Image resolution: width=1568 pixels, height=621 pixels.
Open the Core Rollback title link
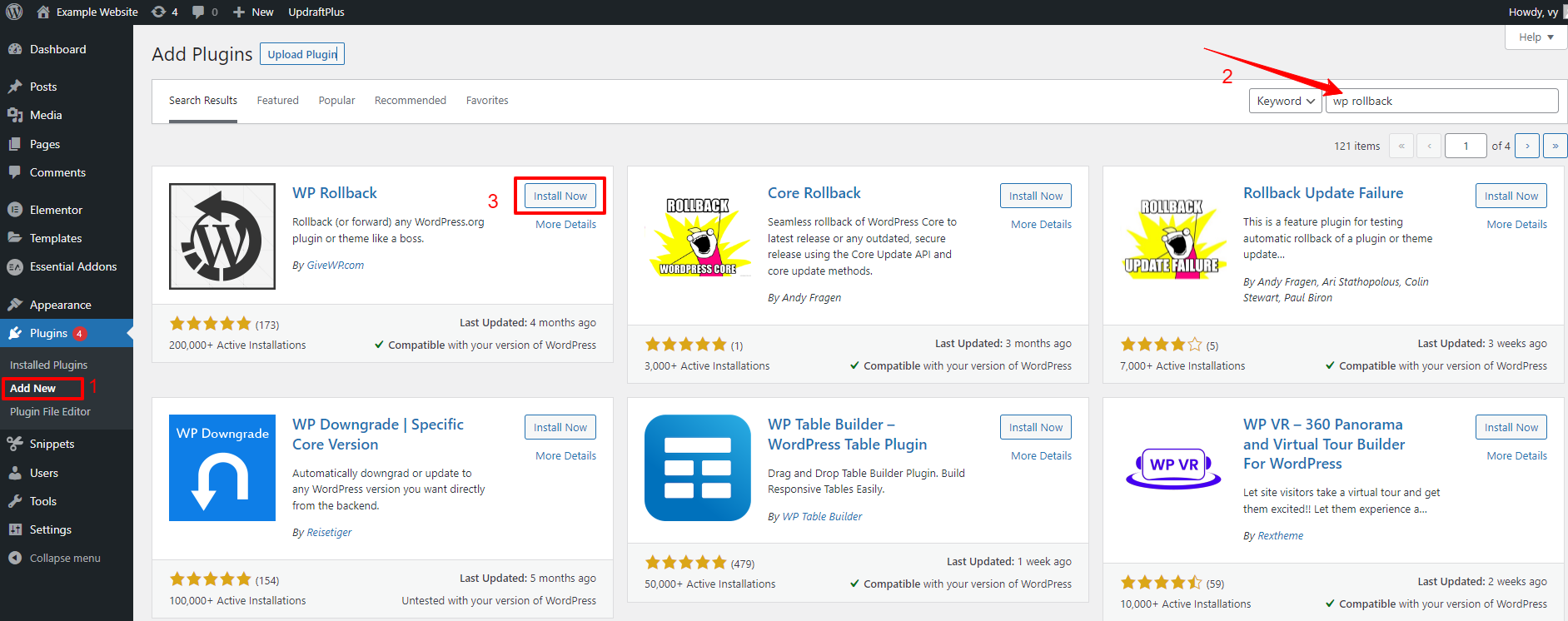tap(814, 193)
